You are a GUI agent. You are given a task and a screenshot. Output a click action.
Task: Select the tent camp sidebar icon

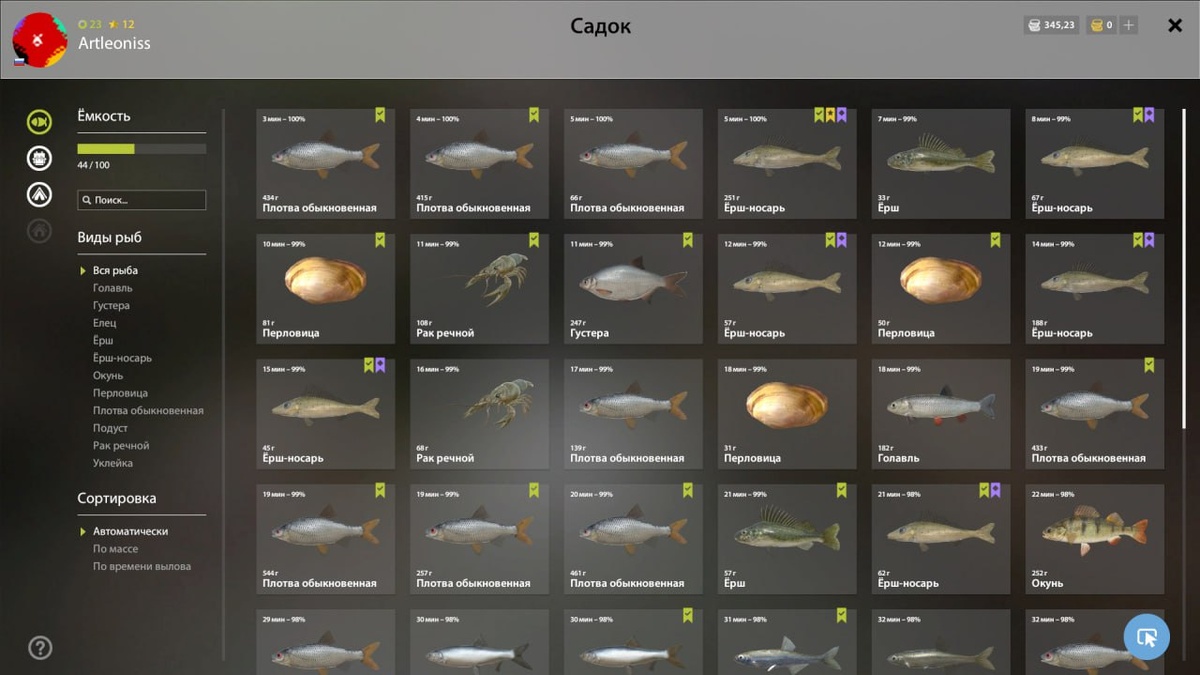[x=39, y=194]
